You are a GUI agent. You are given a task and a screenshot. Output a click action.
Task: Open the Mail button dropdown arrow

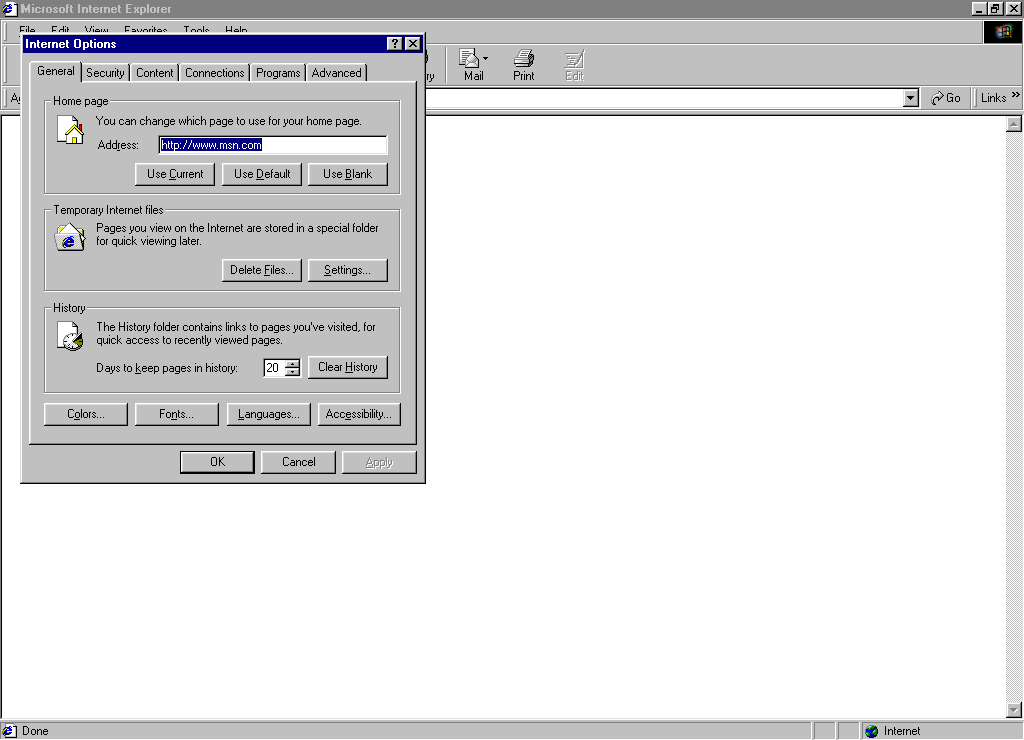coord(486,59)
